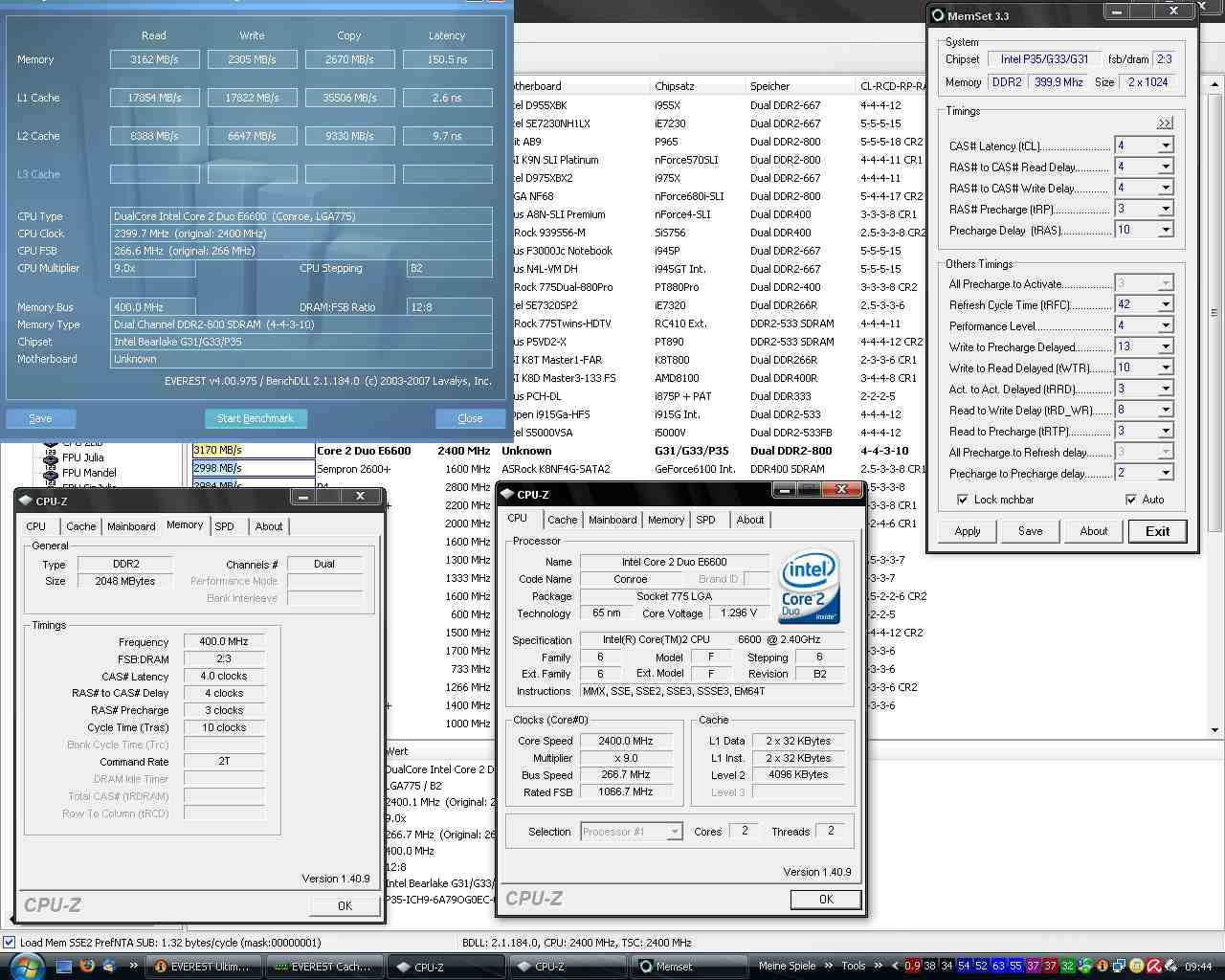Click the purple 37 tray sensor icon
Image resolution: width=1225 pixels, height=980 pixels.
coord(1033,966)
